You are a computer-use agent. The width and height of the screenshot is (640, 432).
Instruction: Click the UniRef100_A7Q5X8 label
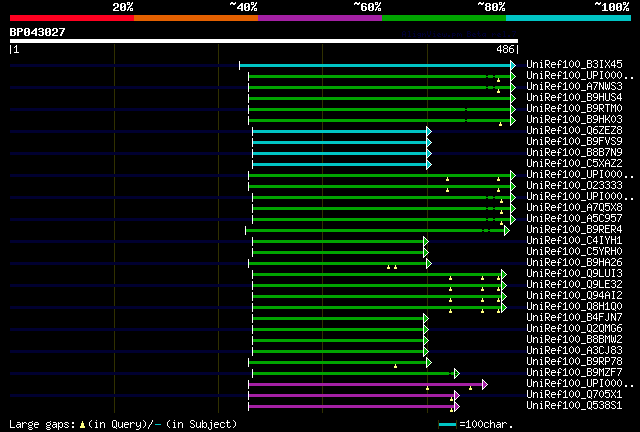574,208
